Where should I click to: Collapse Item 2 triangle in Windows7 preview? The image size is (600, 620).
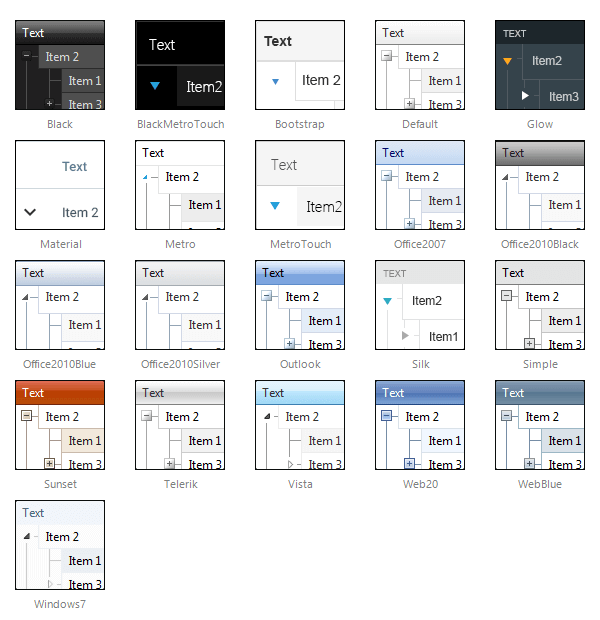pos(27,537)
